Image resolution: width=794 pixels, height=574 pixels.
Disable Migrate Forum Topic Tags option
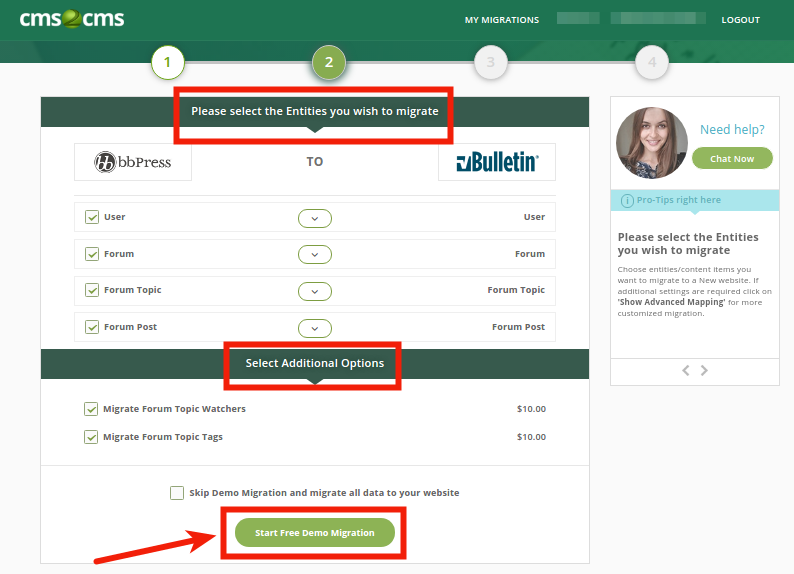pyautogui.click(x=91, y=437)
